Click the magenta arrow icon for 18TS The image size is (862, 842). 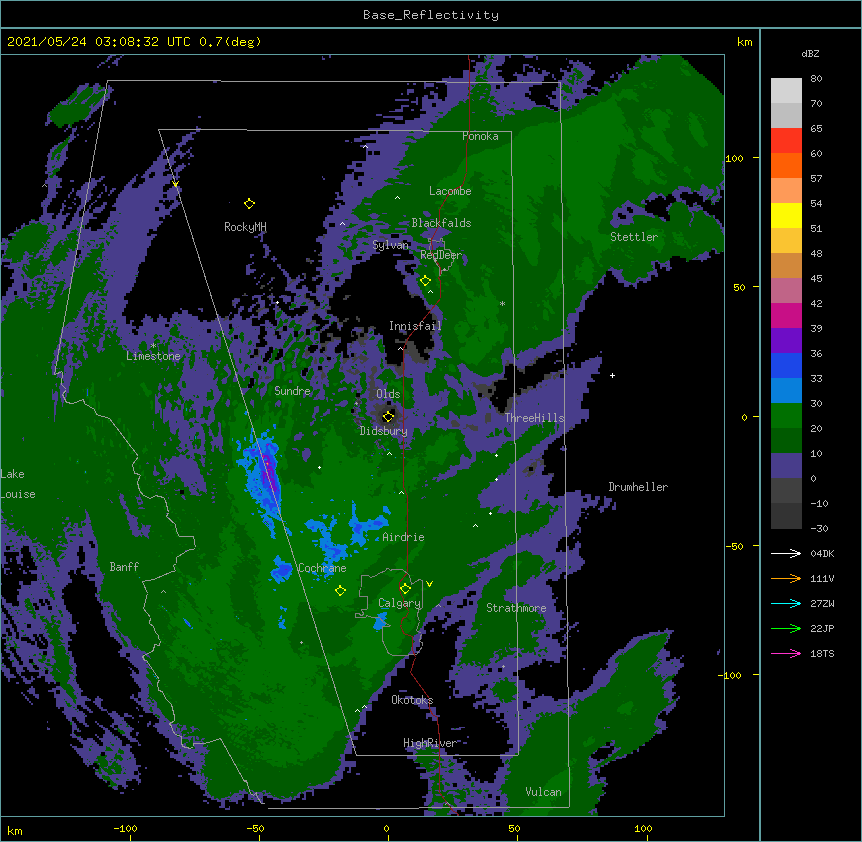(x=786, y=653)
